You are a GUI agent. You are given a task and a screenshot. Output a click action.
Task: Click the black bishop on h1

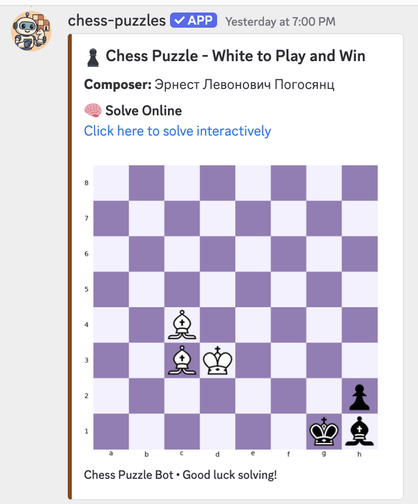click(359, 431)
